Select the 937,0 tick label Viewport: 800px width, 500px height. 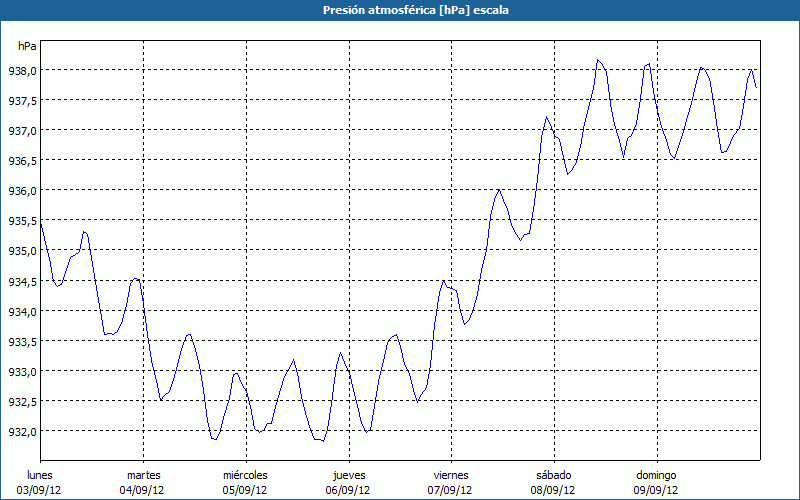[23, 131]
